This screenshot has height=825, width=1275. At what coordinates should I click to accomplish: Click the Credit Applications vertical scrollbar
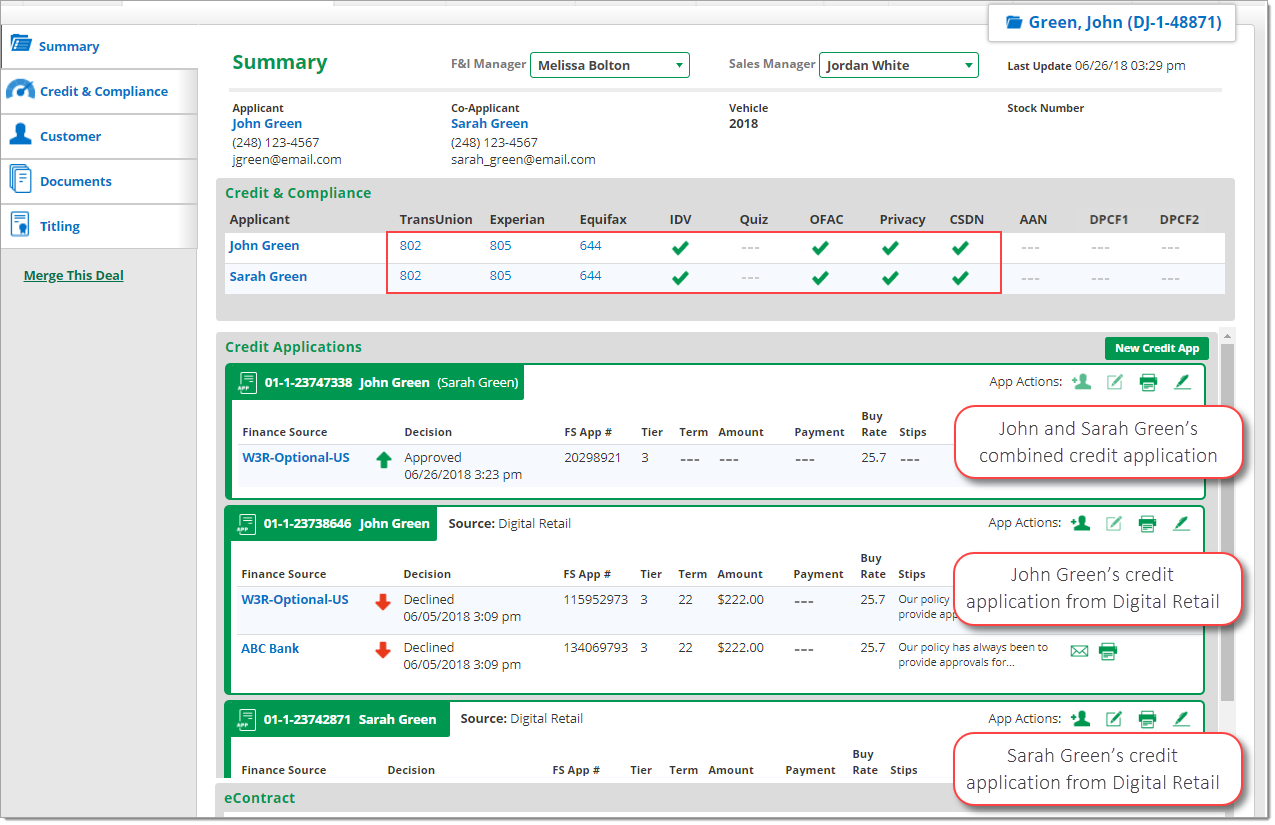click(x=1227, y=520)
